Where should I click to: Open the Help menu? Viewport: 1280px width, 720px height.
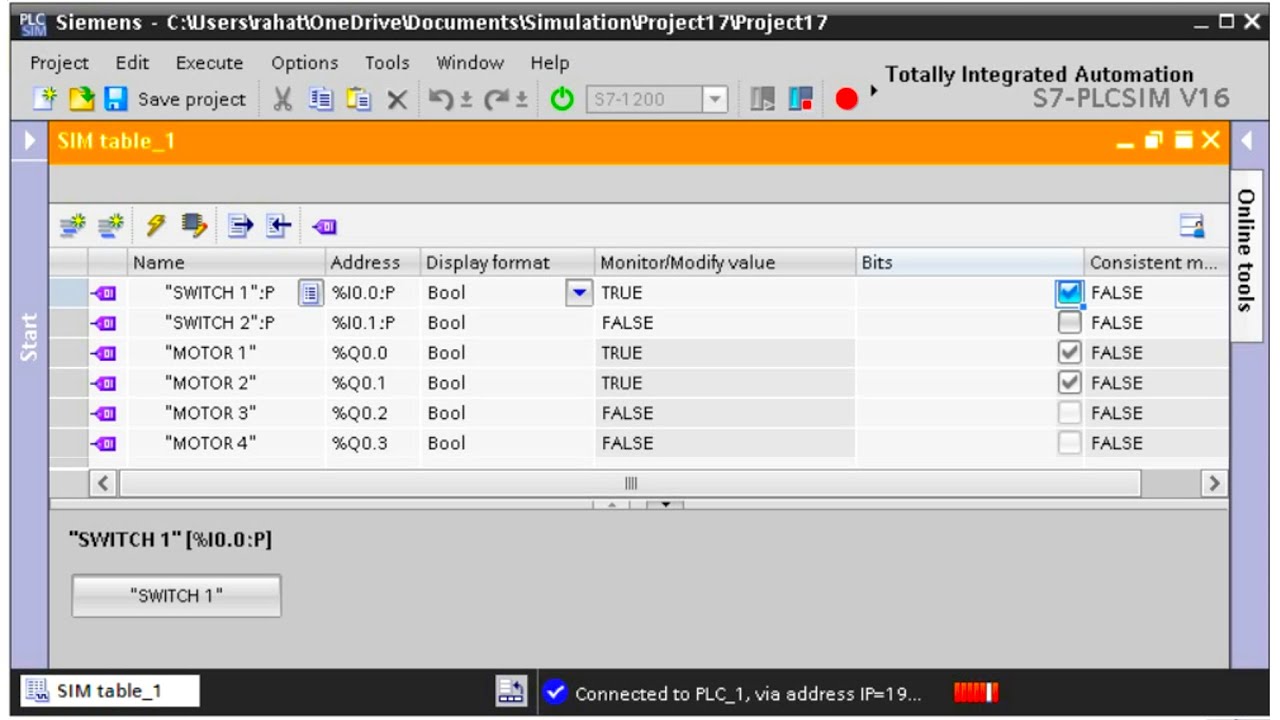pos(549,63)
